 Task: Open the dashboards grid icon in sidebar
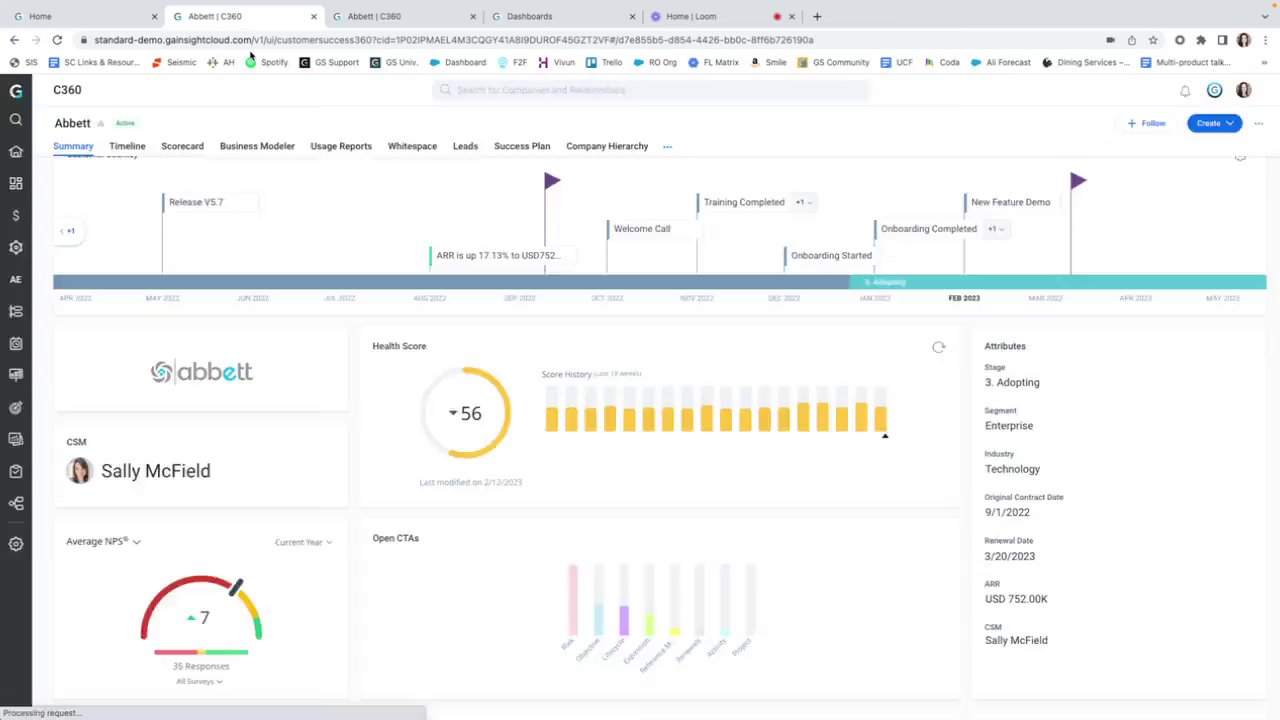(16, 184)
